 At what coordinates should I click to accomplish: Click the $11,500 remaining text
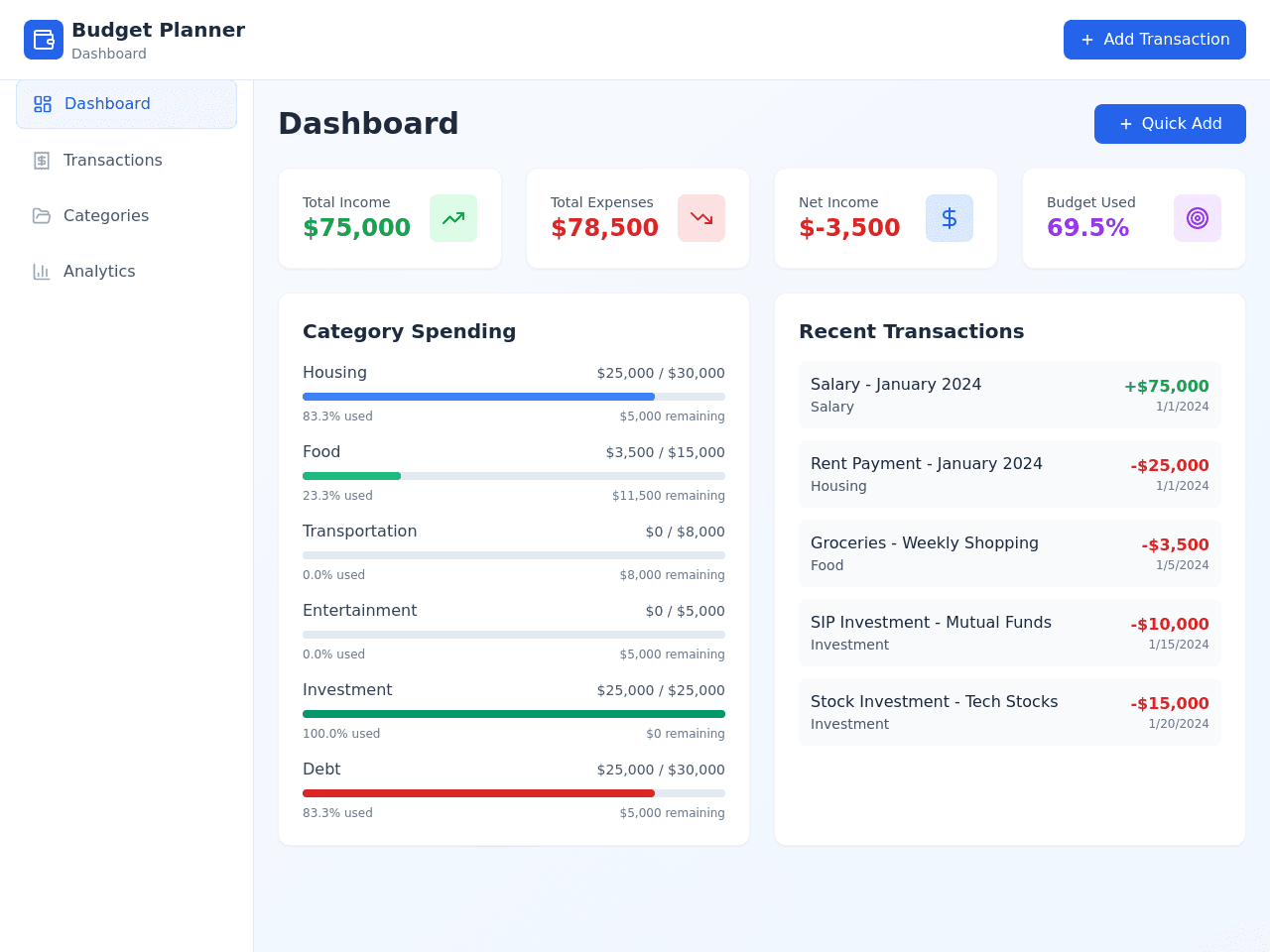point(669,496)
